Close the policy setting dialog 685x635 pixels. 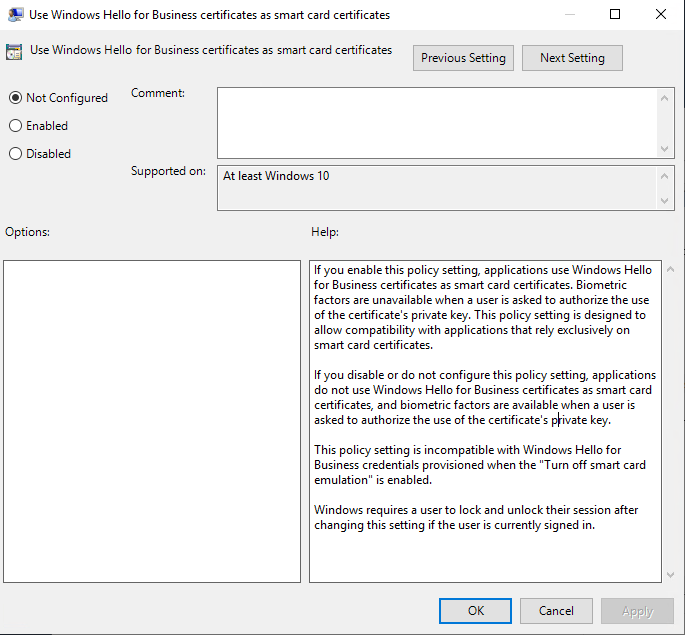point(661,15)
